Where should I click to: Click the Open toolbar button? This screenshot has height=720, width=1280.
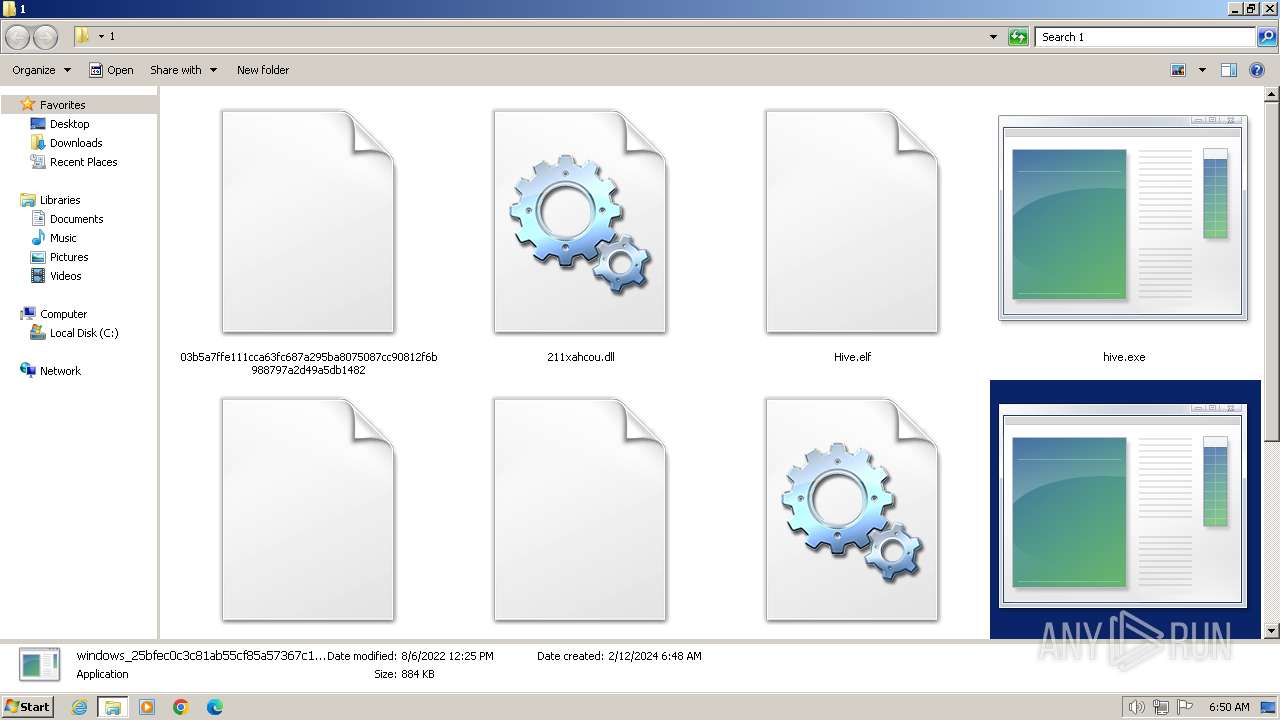111,70
